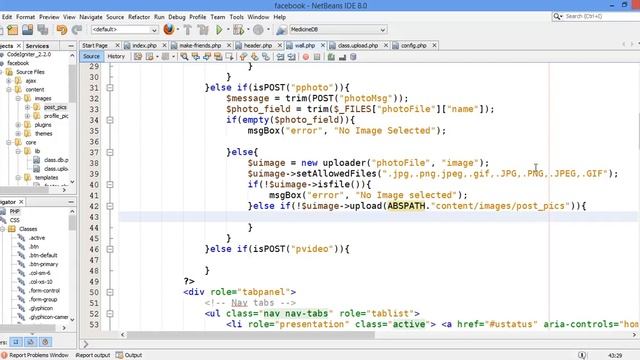This screenshot has width=640, height=360.
Task: Click the magnifier Find Selection icon in editor toolbar
Action: coord(184,57)
